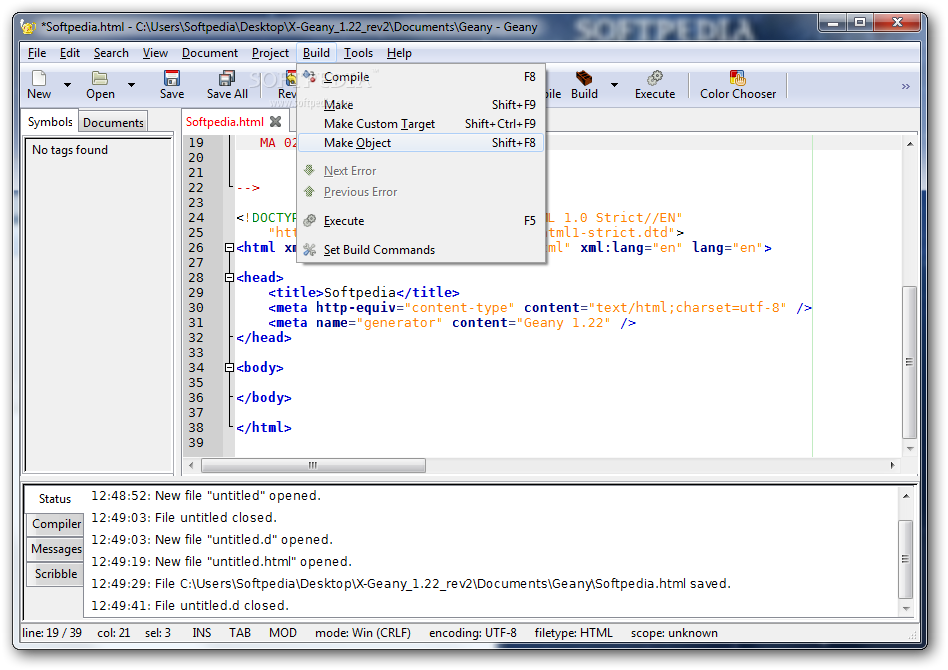Switch to the Scribble tab
This screenshot has height=670, width=948.
(x=56, y=574)
